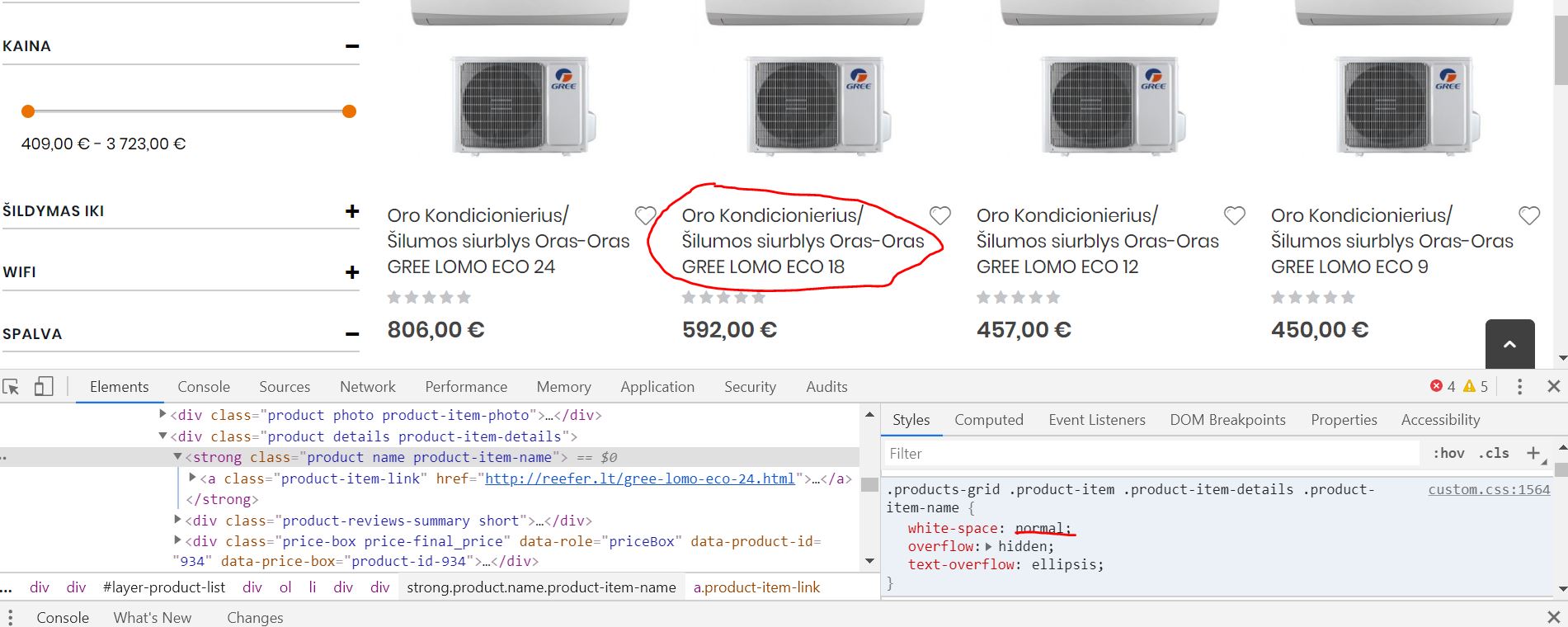The width and height of the screenshot is (1568, 627).
Task: Open DevTools three-dot customize menu
Action: 1519,386
